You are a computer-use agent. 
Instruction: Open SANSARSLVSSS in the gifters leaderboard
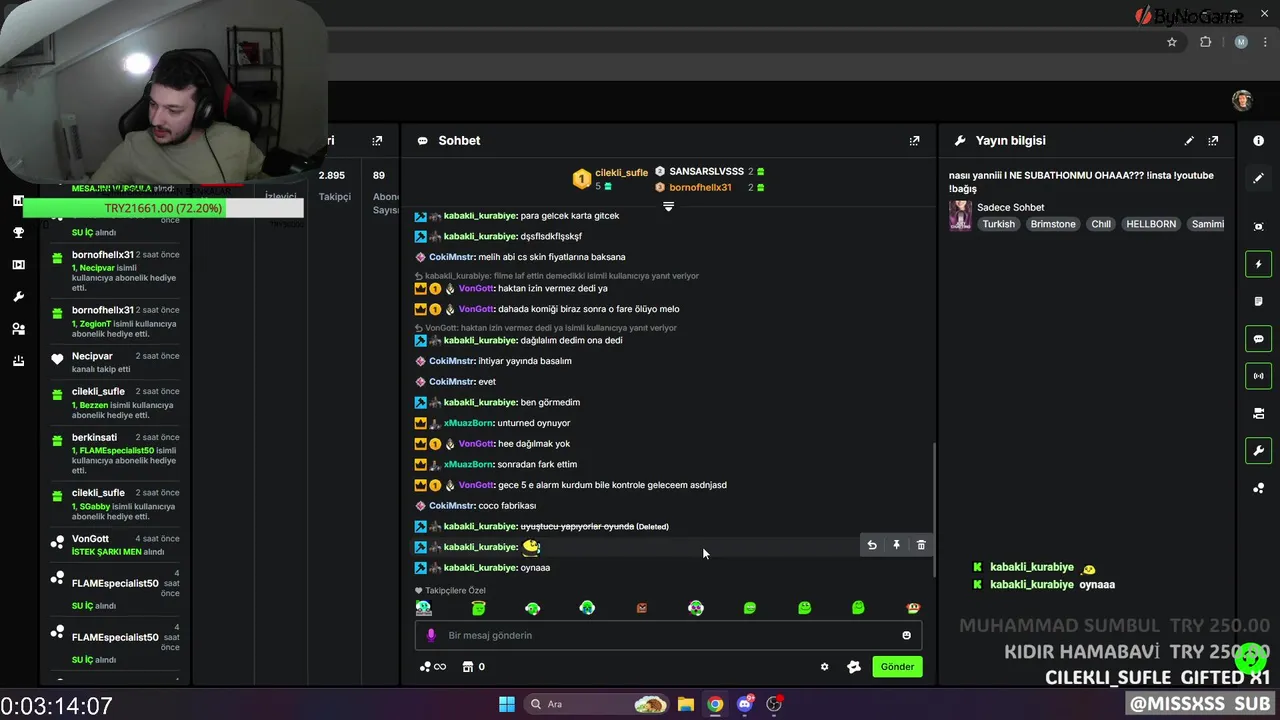[706, 172]
